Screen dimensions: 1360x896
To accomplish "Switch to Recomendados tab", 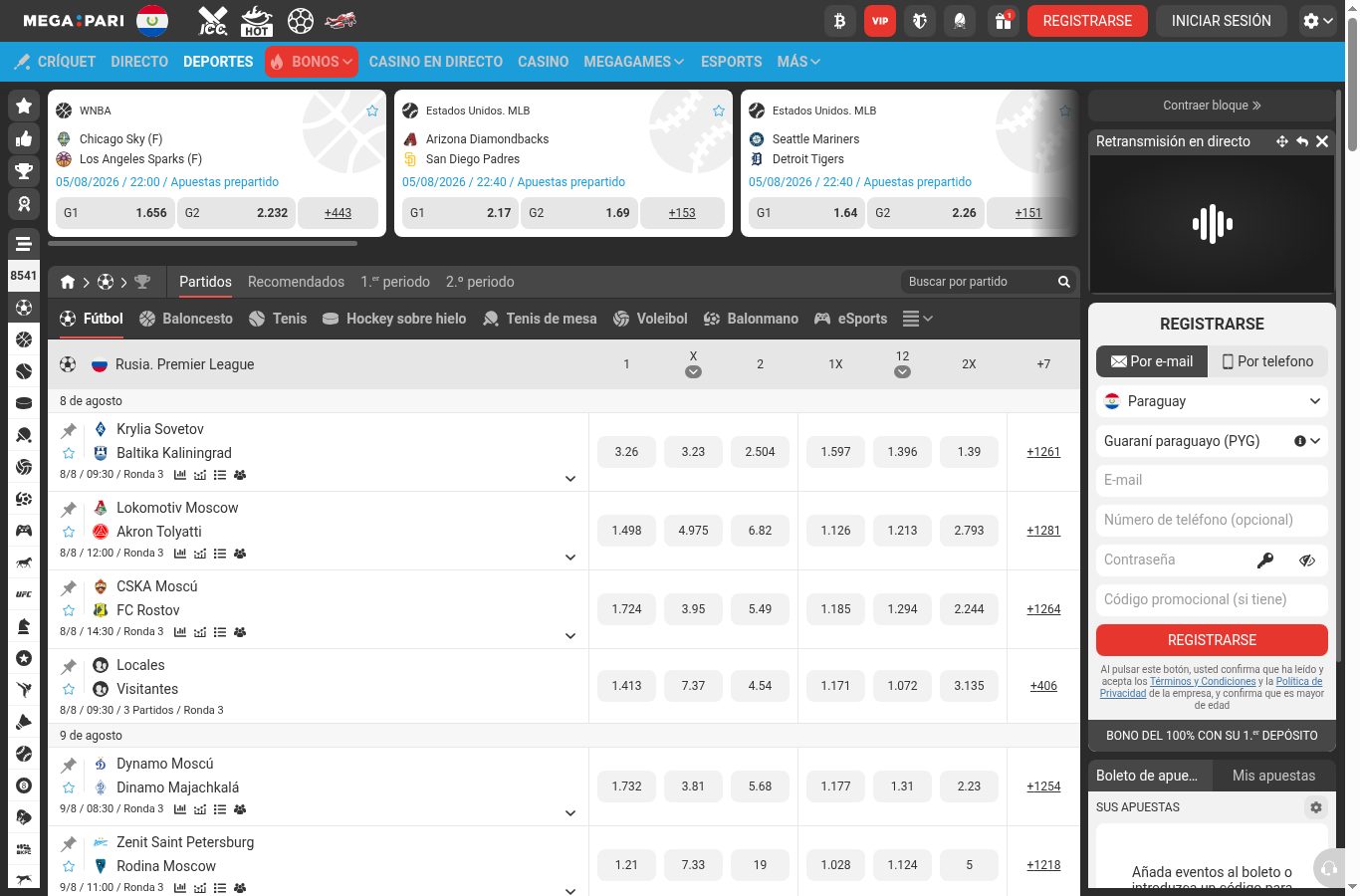I will (296, 282).
